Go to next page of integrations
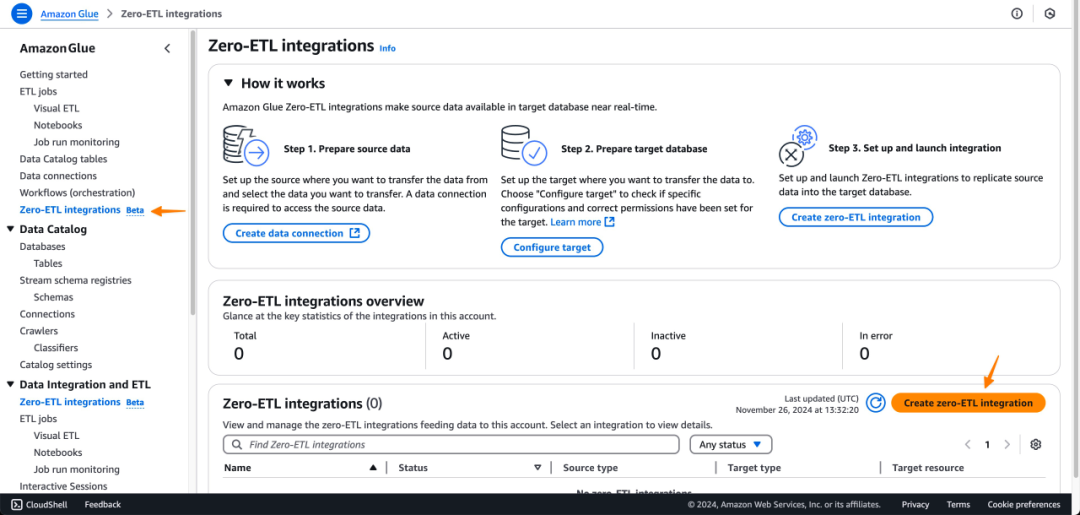The image size is (1080, 515). click(1007, 445)
